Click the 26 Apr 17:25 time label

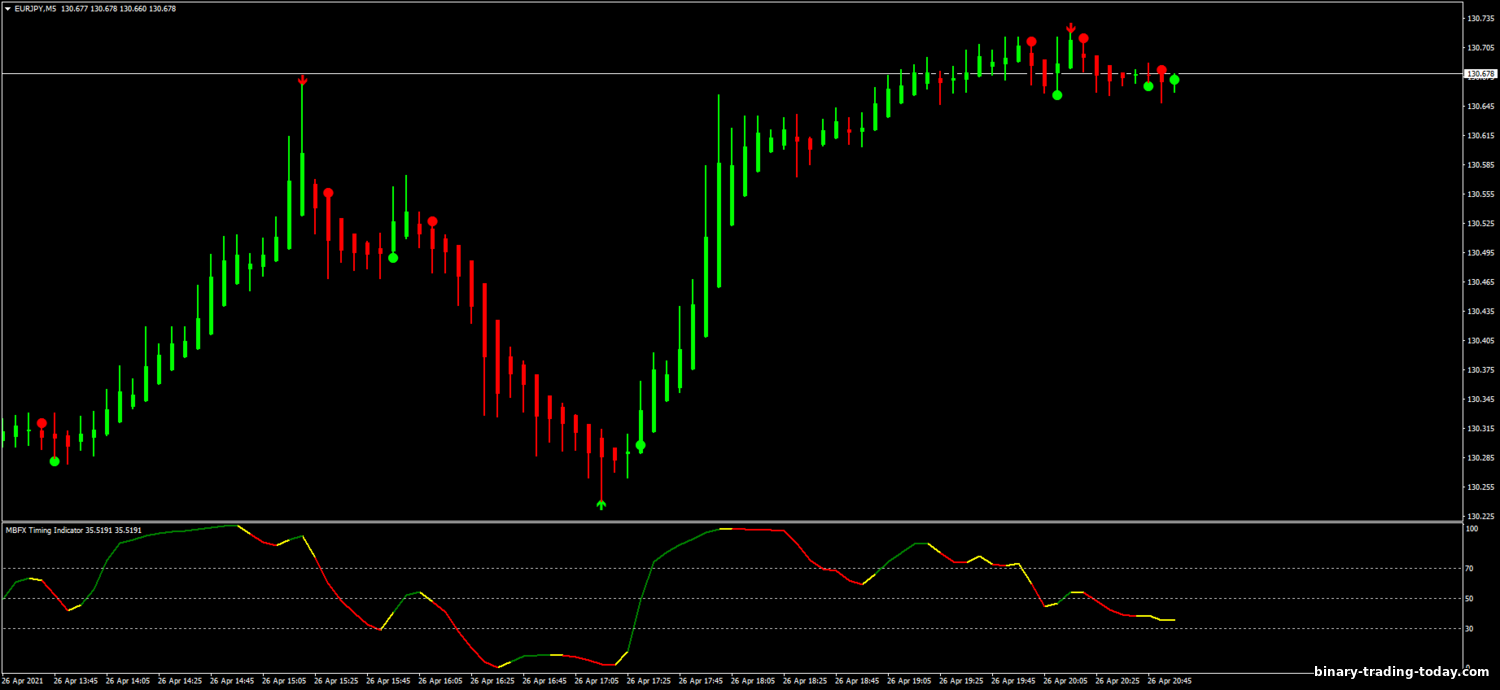[648, 680]
